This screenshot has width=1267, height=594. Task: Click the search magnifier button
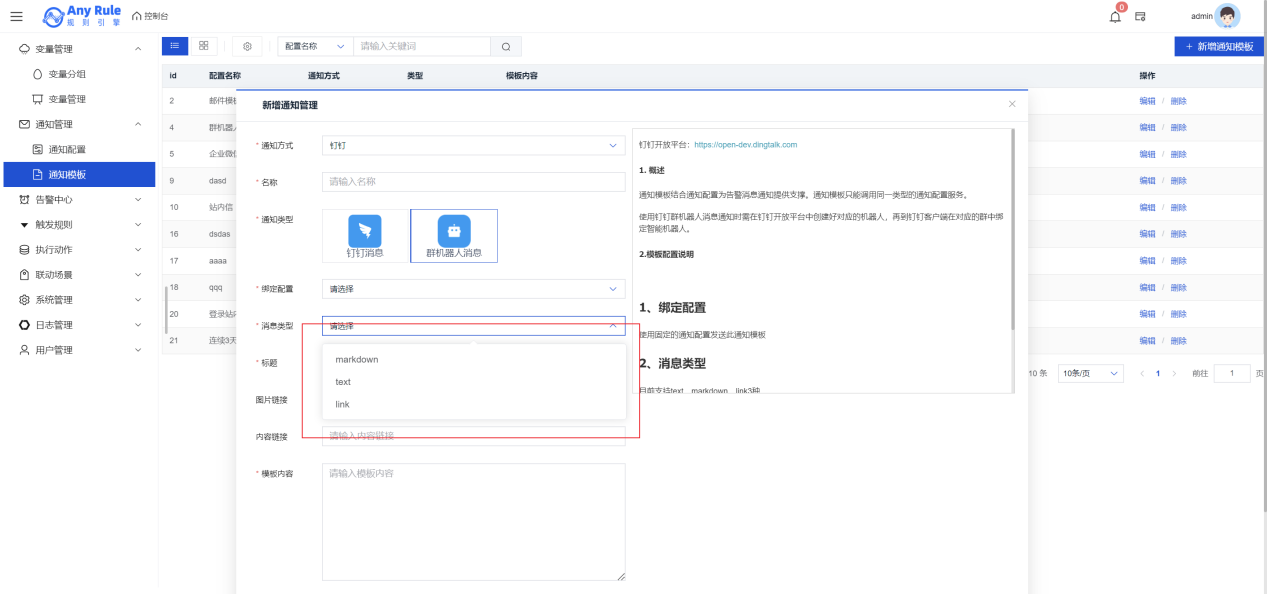tap(506, 46)
